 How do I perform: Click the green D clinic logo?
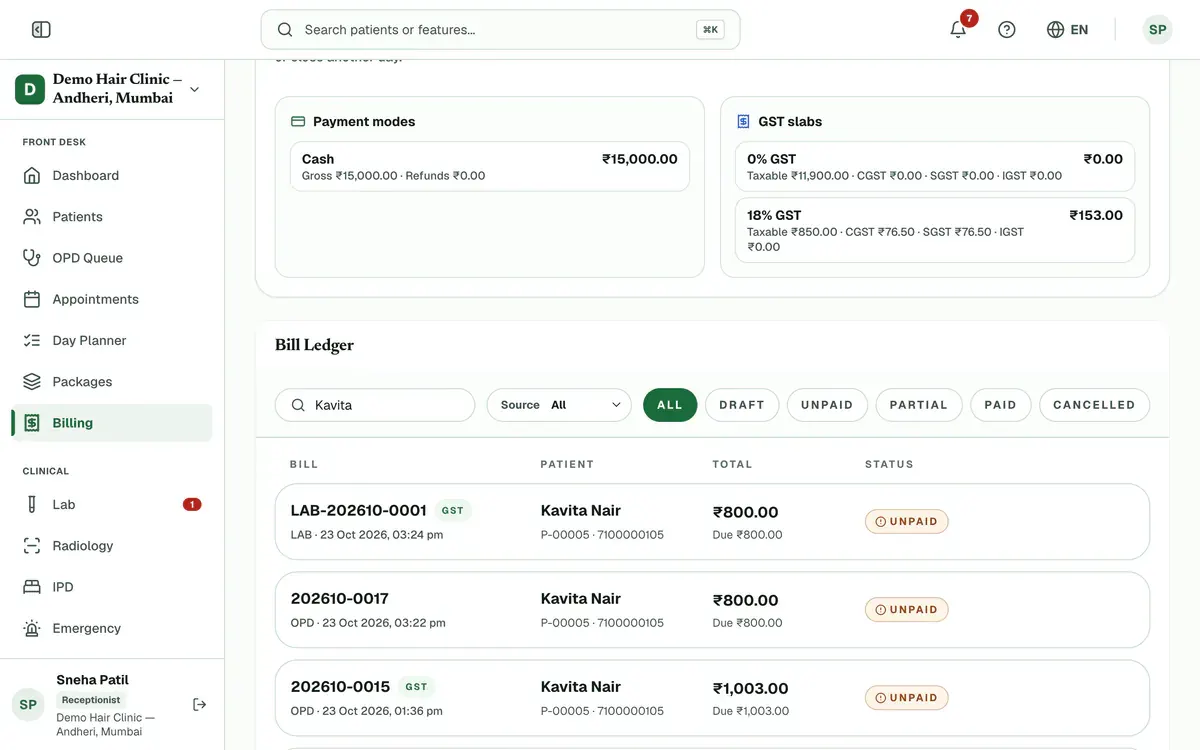tap(29, 89)
